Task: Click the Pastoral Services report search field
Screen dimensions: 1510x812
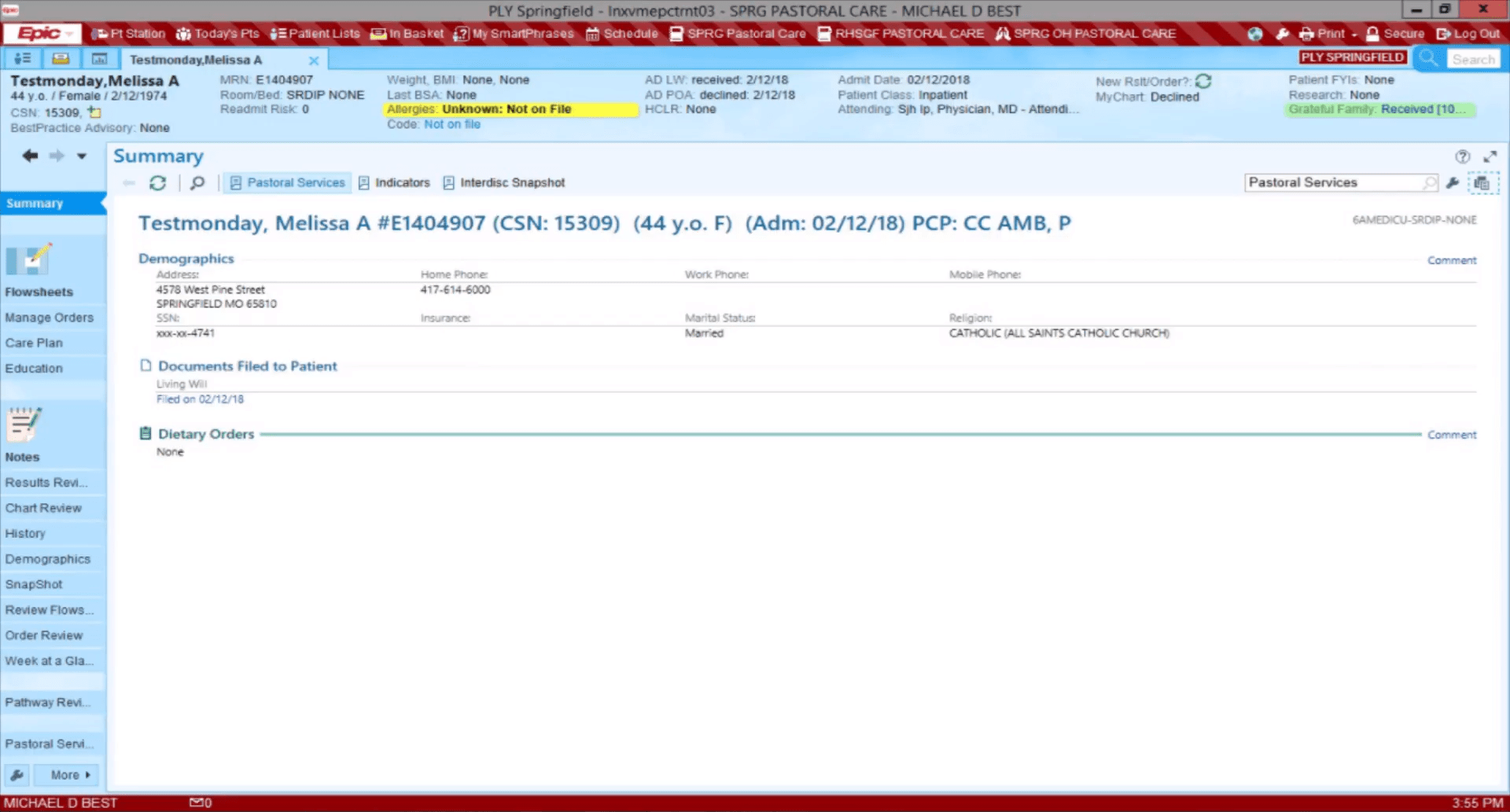Action: click(x=1335, y=182)
